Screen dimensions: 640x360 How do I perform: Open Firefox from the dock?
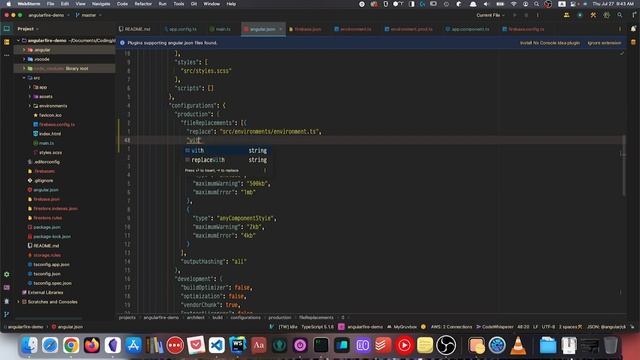92,345
